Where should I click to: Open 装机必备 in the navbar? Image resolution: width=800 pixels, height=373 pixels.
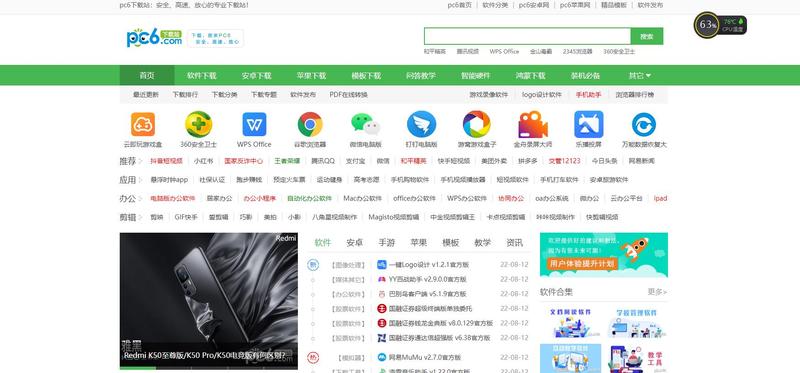coord(585,76)
